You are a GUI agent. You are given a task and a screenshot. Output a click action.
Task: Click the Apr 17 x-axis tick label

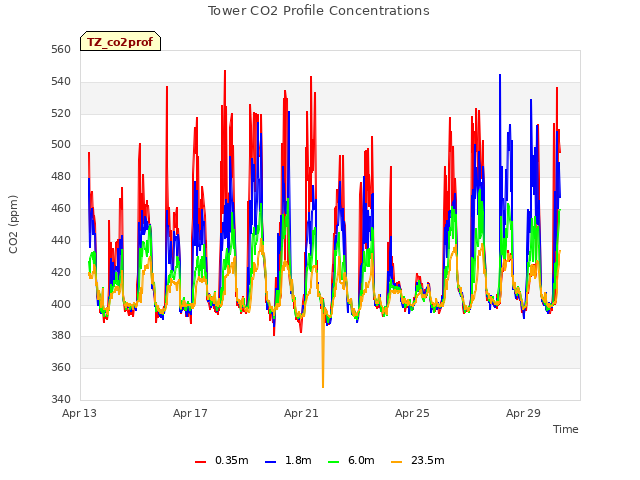point(190,413)
